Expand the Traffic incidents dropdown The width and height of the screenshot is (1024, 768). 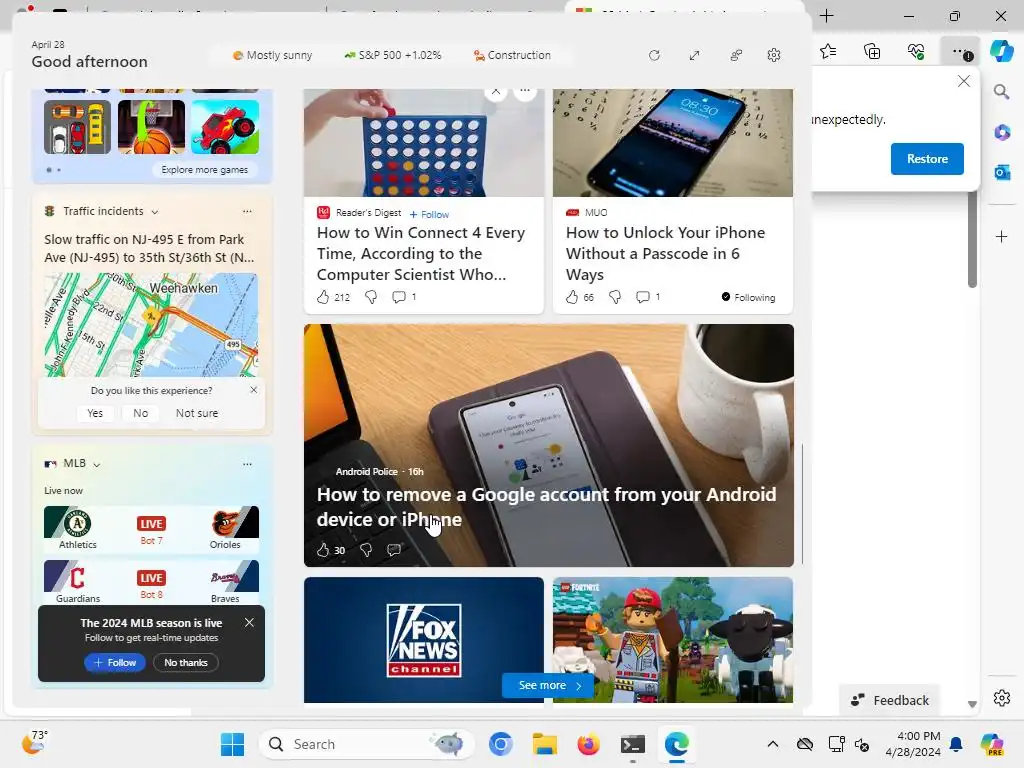click(155, 212)
